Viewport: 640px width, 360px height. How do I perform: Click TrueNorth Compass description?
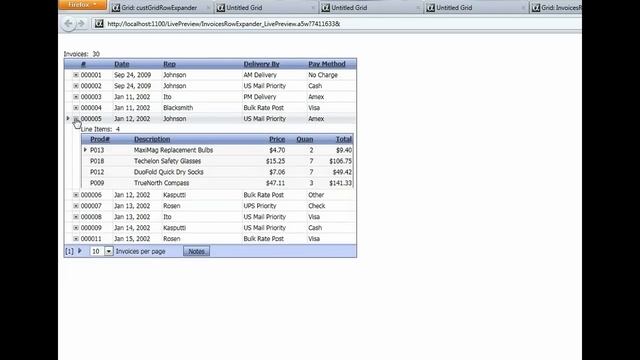pyautogui.click(x=162, y=183)
